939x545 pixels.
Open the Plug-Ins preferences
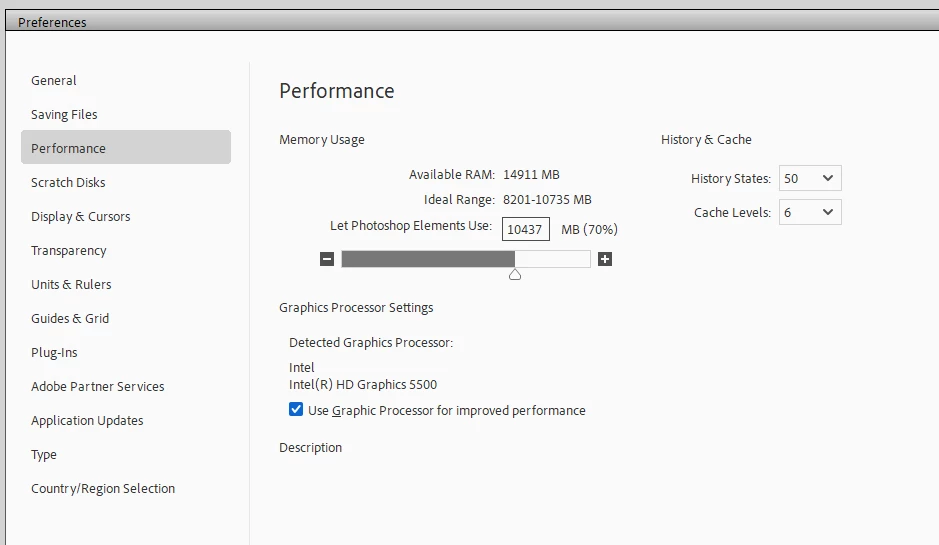(54, 352)
